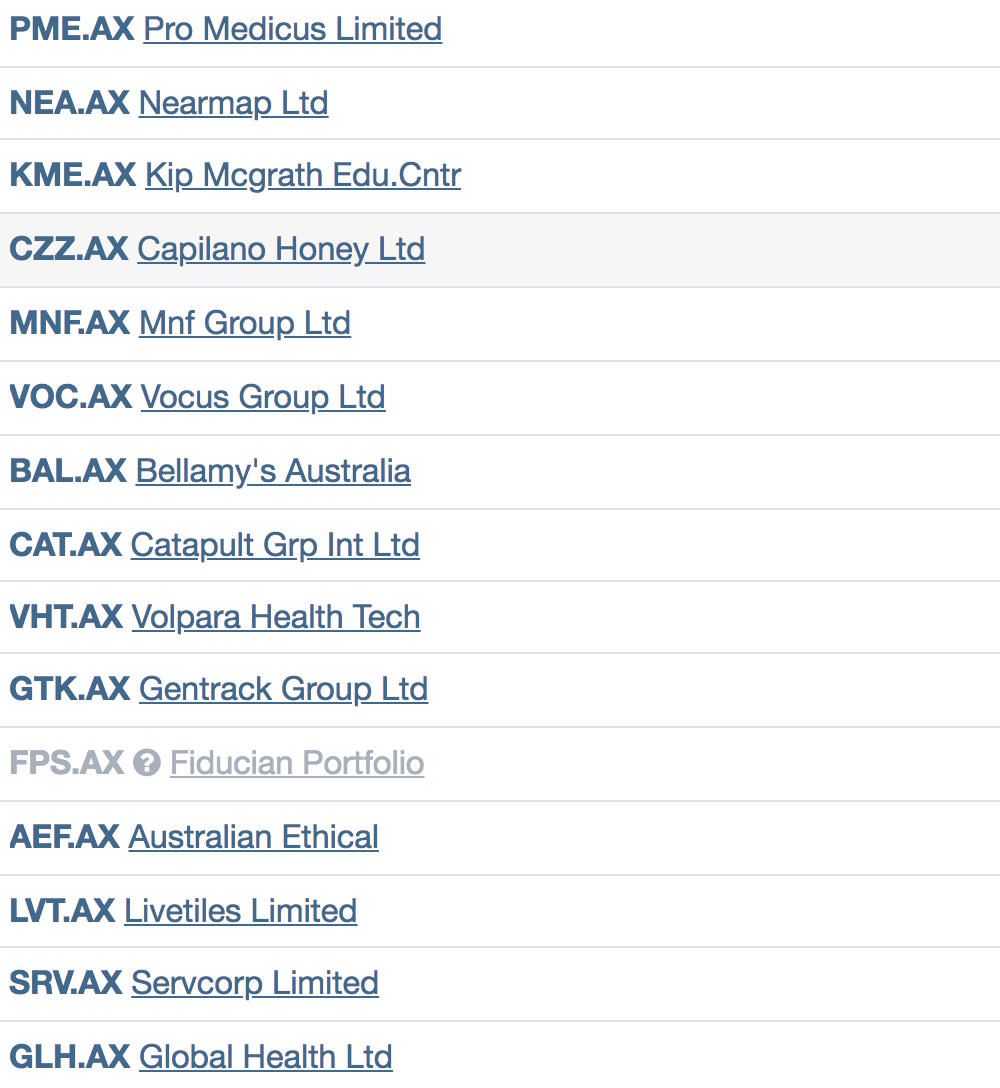Open the Mnf Group Ltd link
This screenshot has width=1000, height=1088.
(245, 323)
